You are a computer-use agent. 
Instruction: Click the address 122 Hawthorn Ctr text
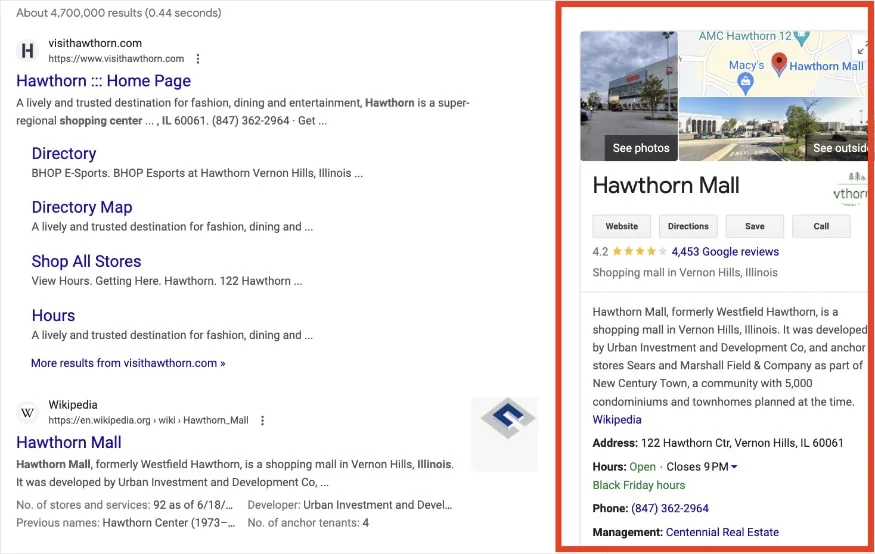(x=742, y=443)
